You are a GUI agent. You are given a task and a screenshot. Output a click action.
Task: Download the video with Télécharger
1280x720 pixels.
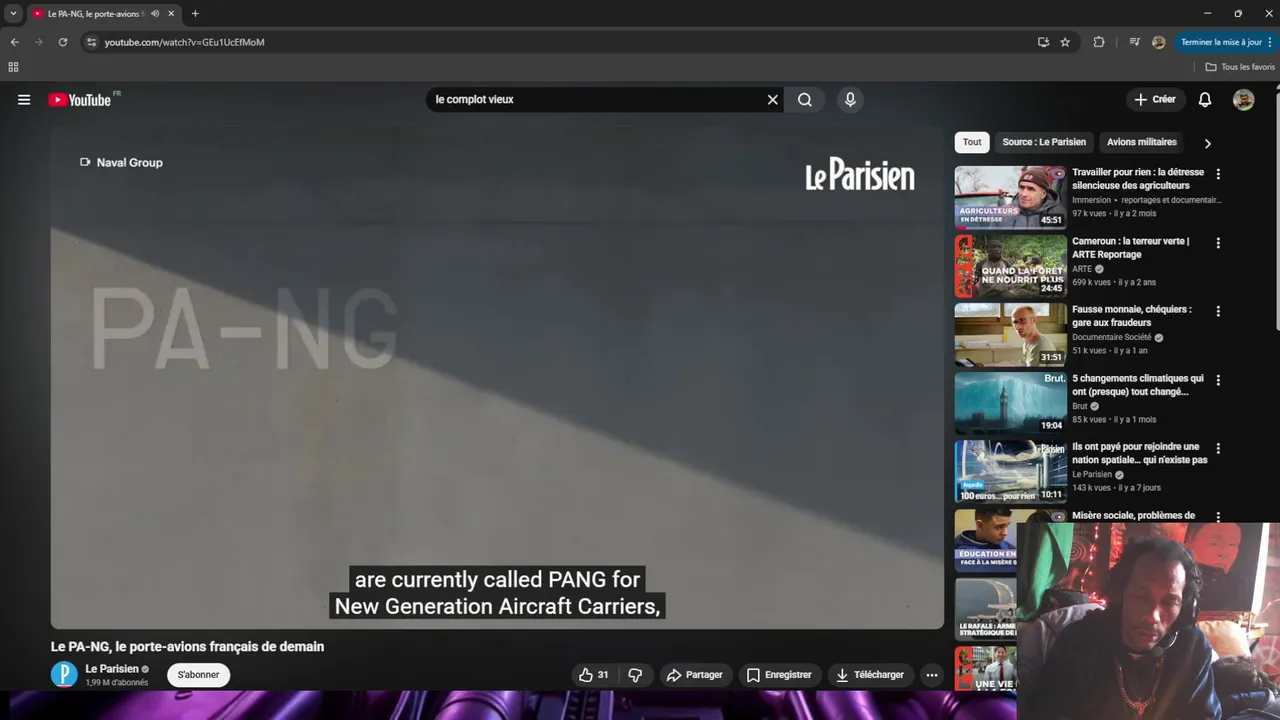coord(869,675)
